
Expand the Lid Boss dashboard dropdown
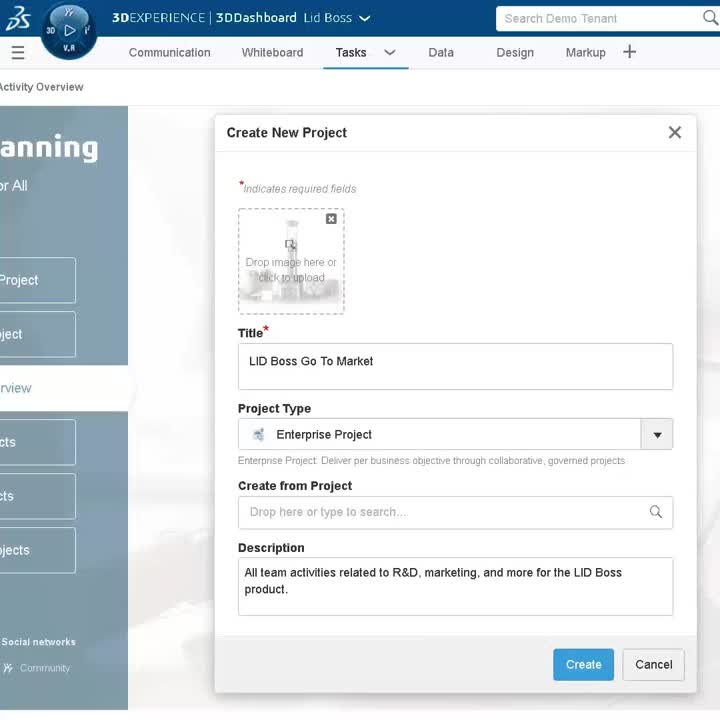click(x=365, y=18)
